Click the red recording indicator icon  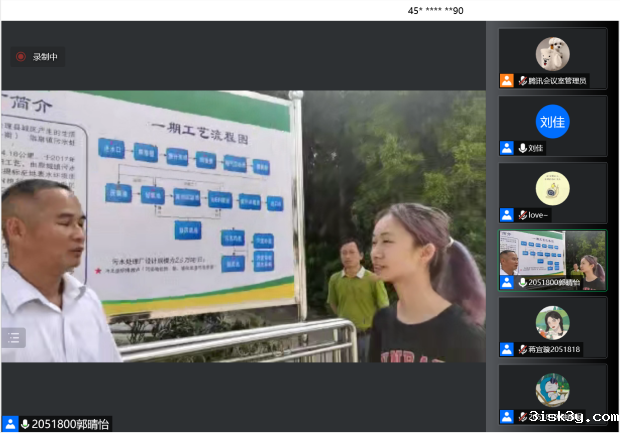tap(20, 57)
